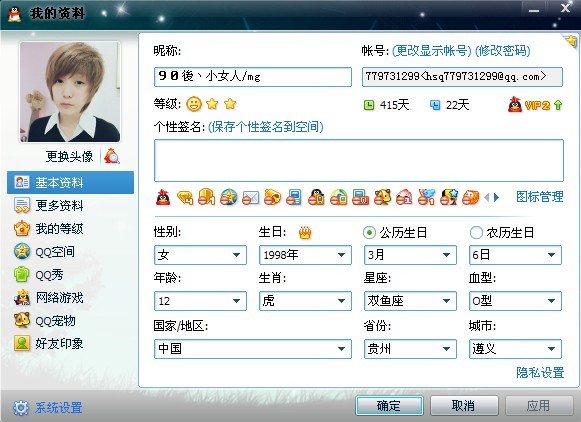This screenshot has width=581, height=422.
Task: Click the 保存个性签名到空间 link
Action: click(266, 127)
